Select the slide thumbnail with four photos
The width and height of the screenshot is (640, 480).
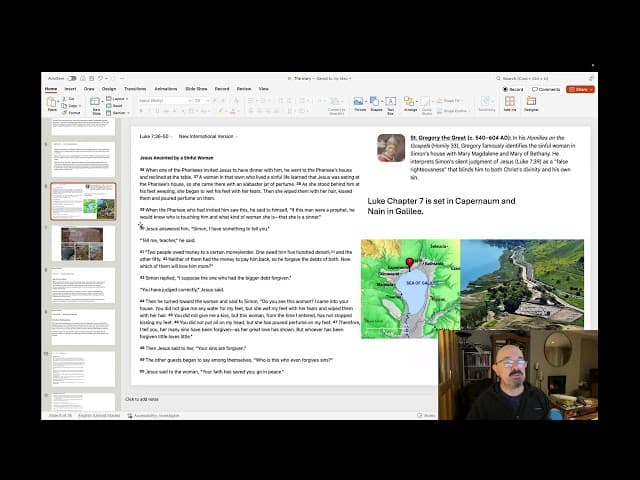click(x=82, y=244)
